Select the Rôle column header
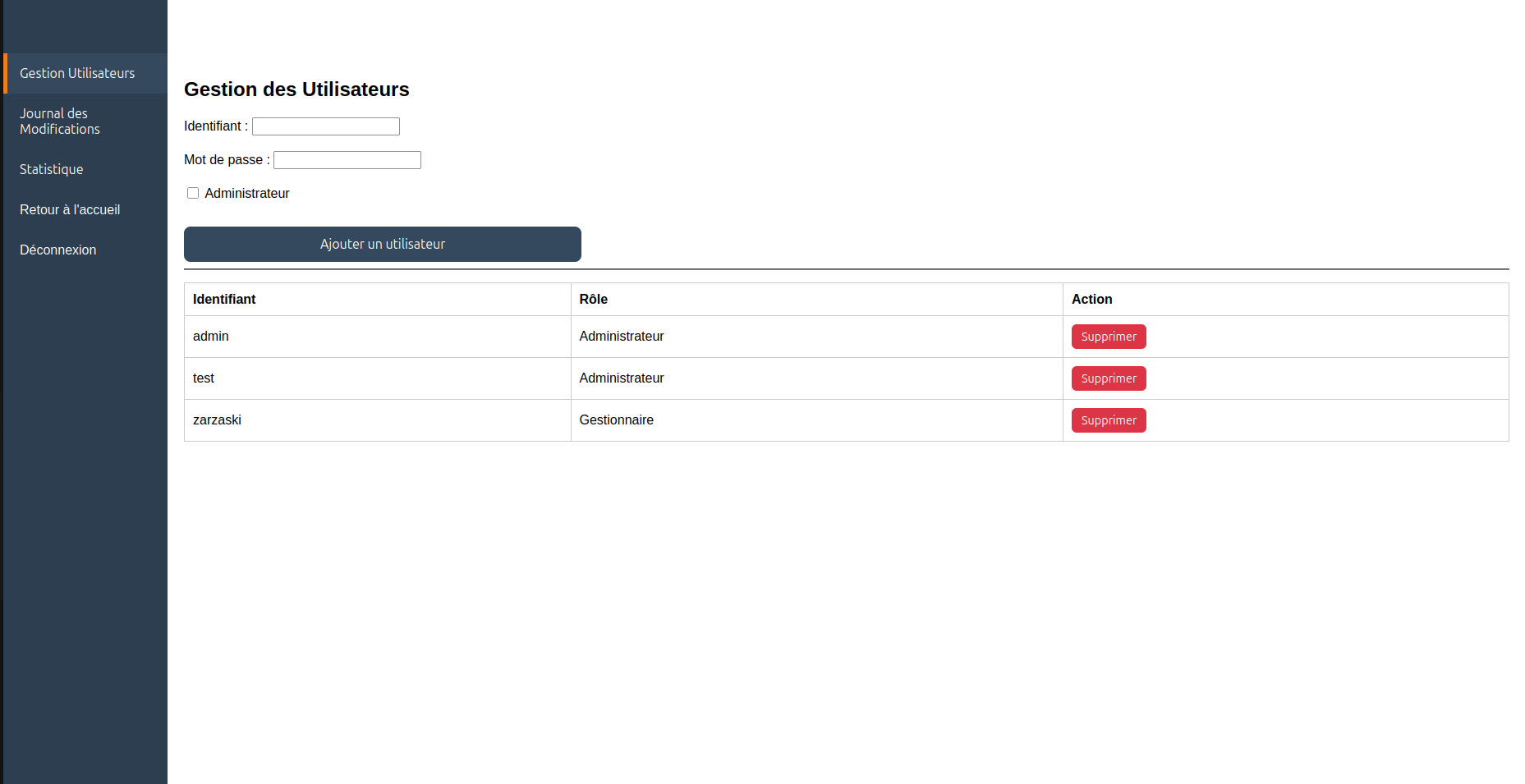 pos(593,300)
